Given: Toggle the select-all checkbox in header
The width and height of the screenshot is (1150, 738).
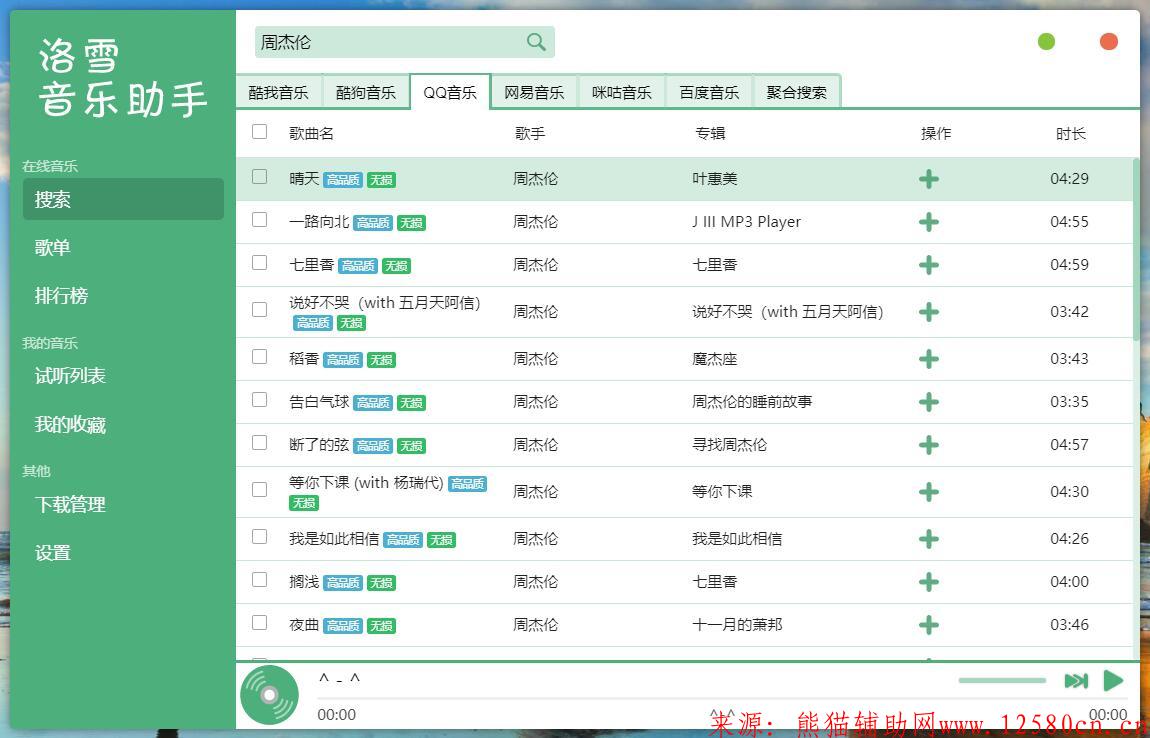Looking at the screenshot, I should click(x=260, y=132).
